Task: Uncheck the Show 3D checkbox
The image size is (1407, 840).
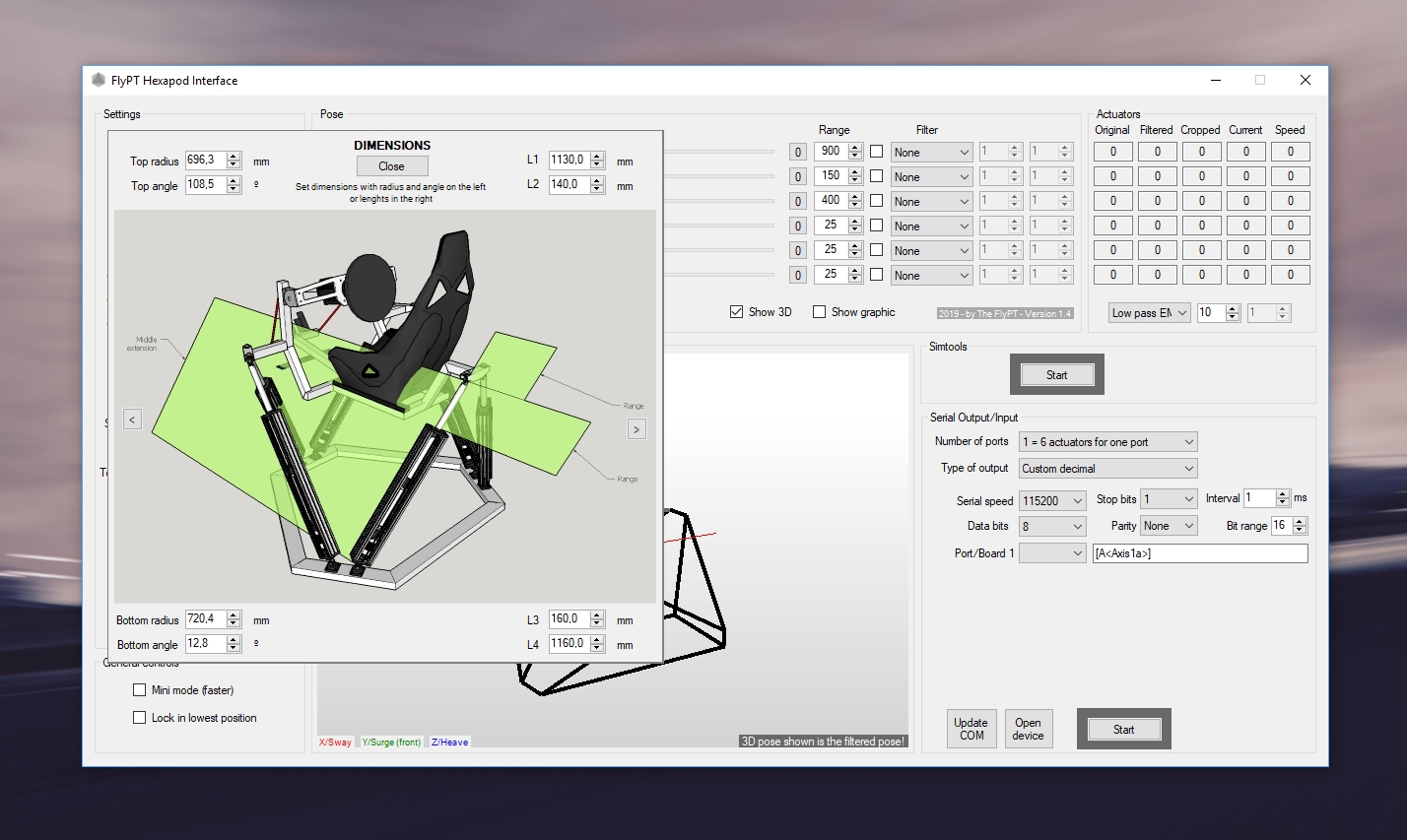Action: 736,312
